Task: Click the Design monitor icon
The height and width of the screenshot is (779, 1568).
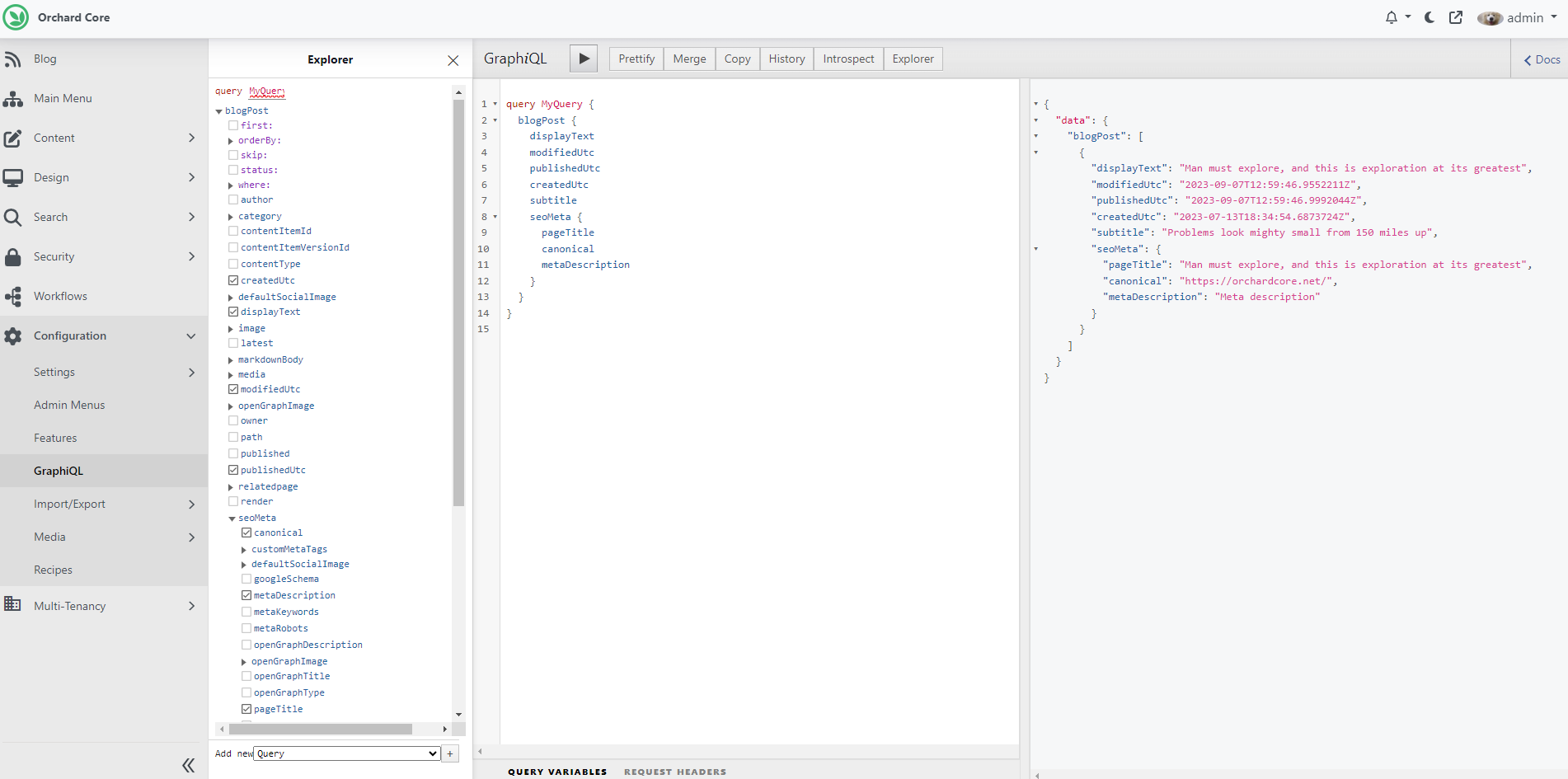Action: (x=13, y=178)
